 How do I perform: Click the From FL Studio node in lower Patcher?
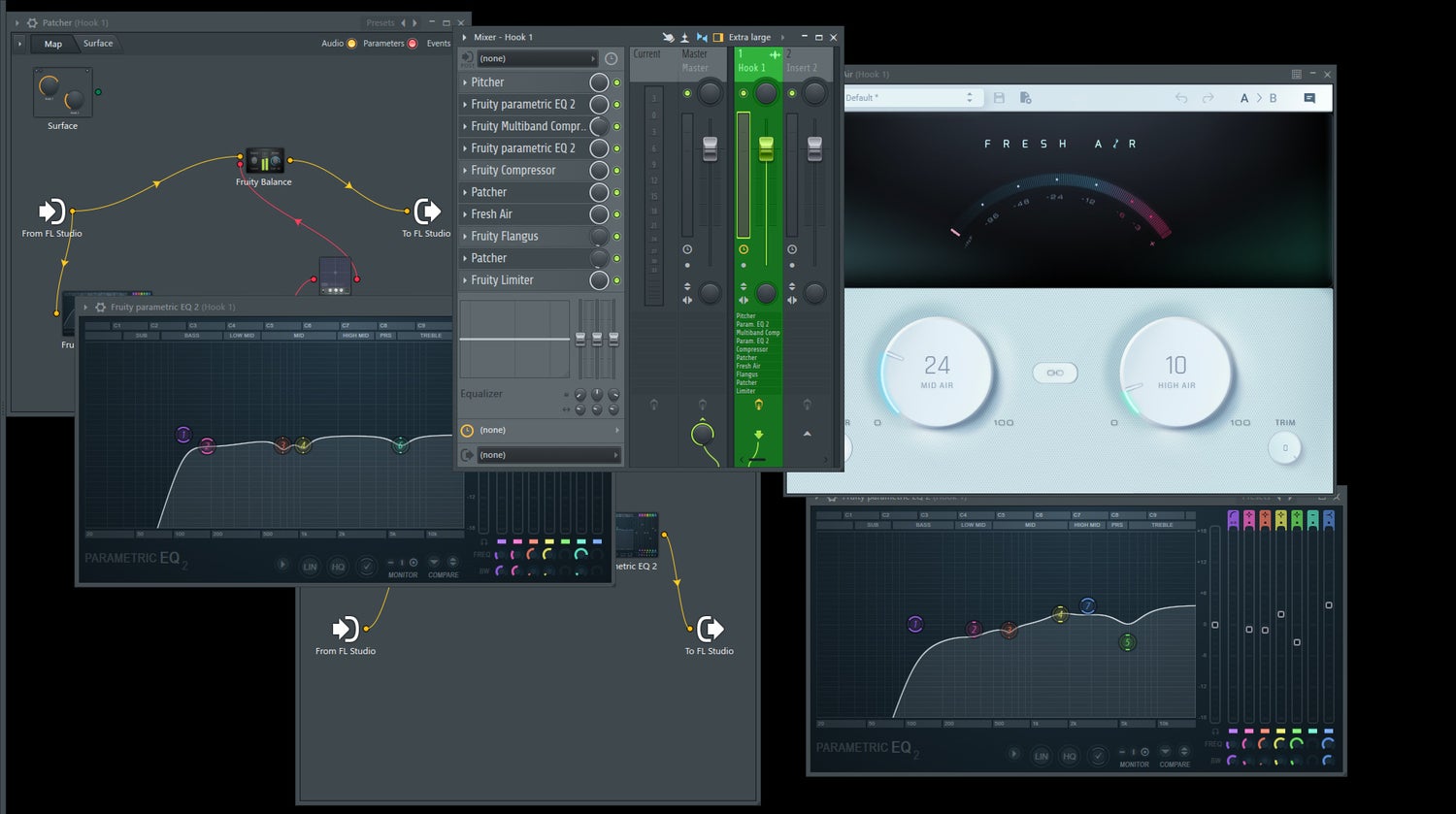pyautogui.click(x=346, y=629)
